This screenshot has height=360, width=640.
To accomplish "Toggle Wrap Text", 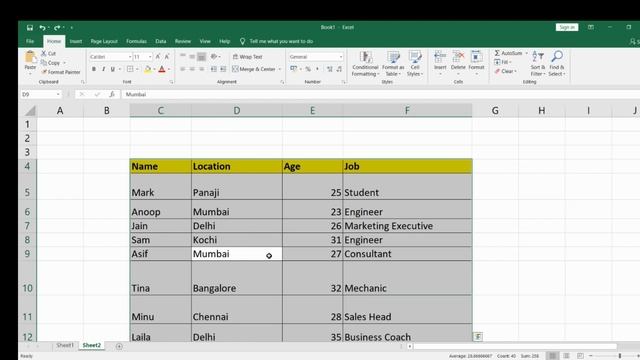I will [247, 57].
